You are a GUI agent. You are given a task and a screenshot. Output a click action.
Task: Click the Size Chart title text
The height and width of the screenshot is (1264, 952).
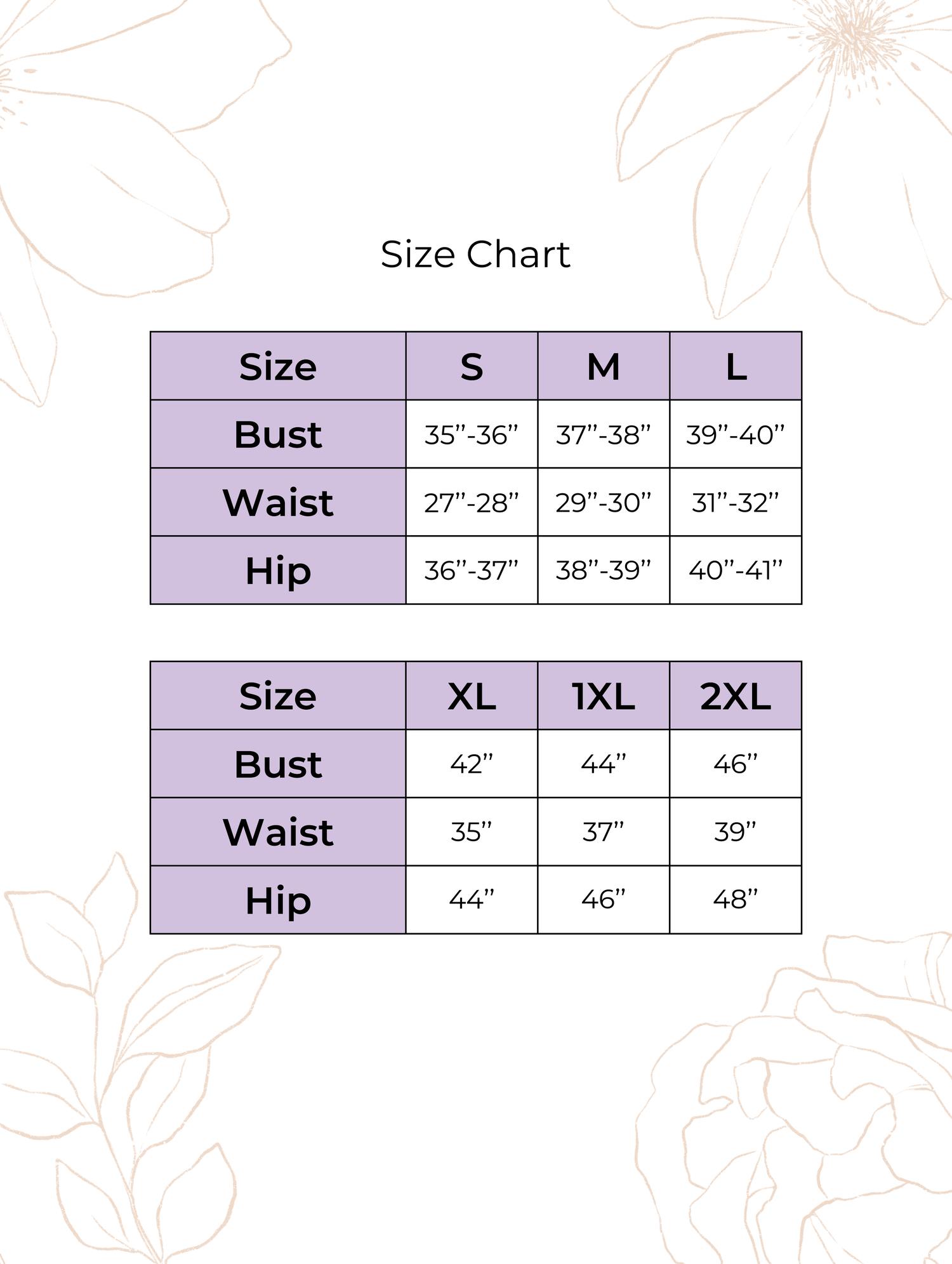point(475,255)
